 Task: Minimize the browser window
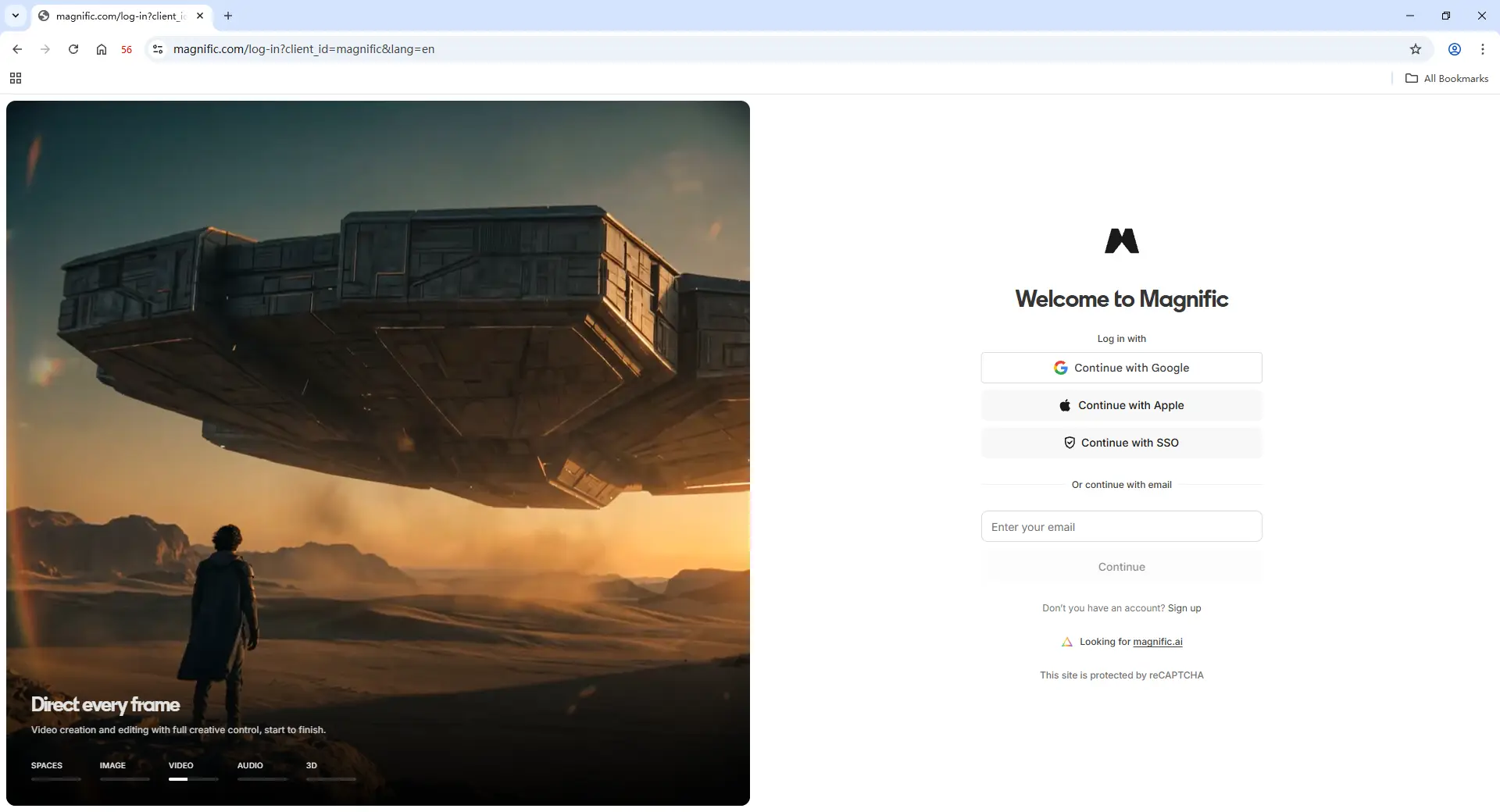click(1410, 16)
